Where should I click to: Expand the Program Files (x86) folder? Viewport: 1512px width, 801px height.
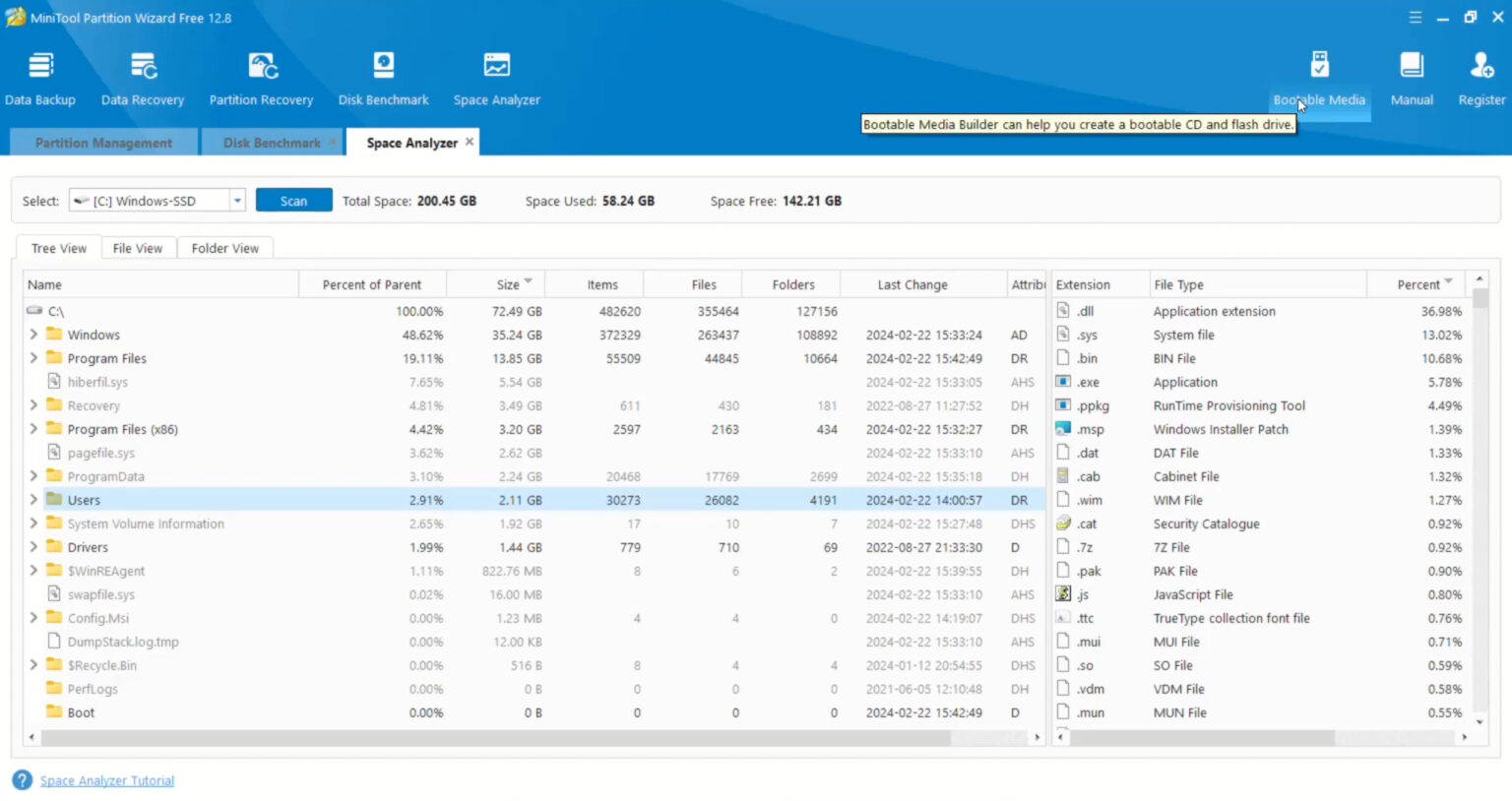pyautogui.click(x=33, y=429)
